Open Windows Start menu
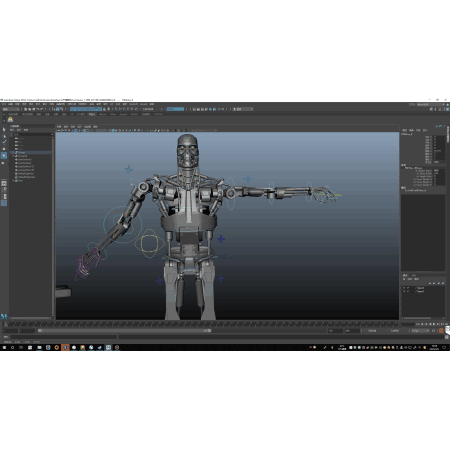 (4, 347)
